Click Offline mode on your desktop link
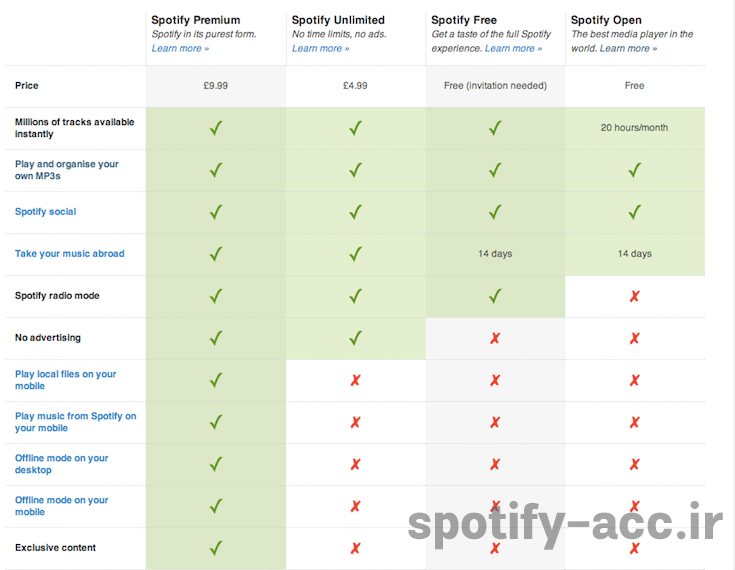 pyautogui.click(x=61, y=464)
